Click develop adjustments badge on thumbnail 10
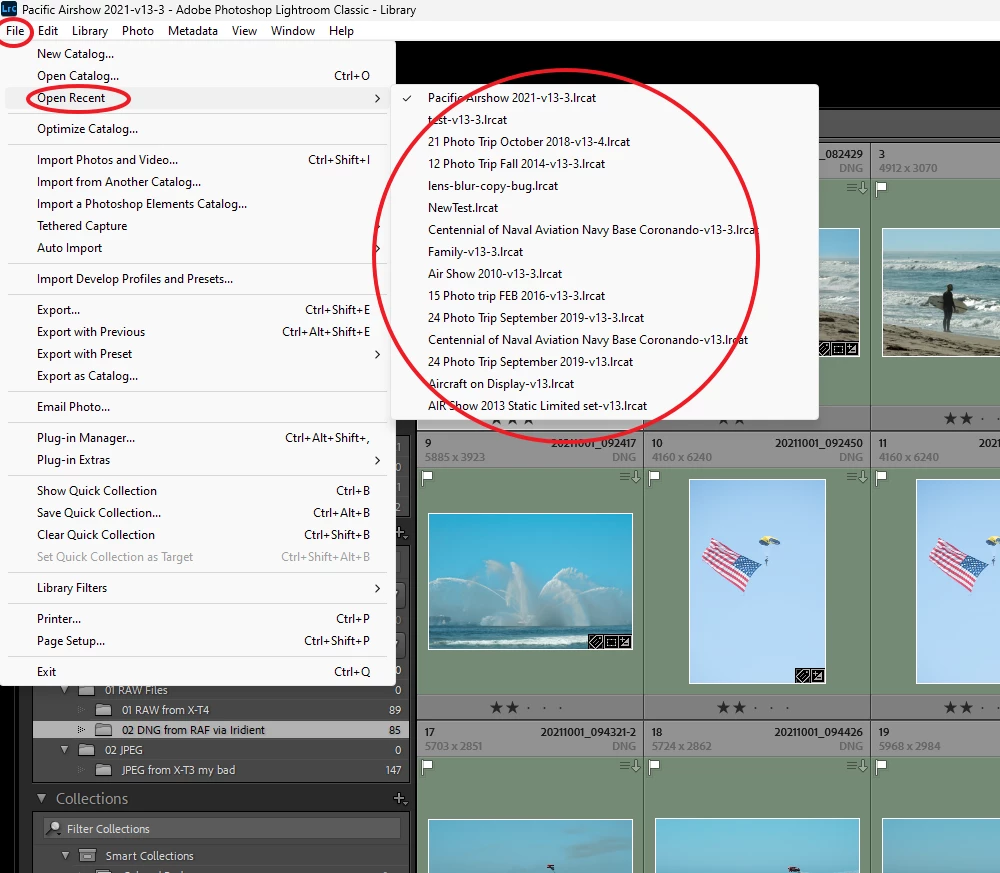This screenshot has height=873, width=1000. click(x=818, y=675)
